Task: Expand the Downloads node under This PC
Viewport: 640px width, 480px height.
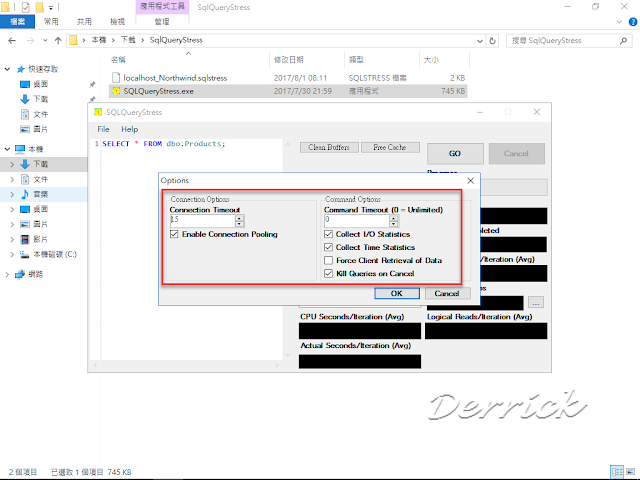Action: click(x=12, y=164)
